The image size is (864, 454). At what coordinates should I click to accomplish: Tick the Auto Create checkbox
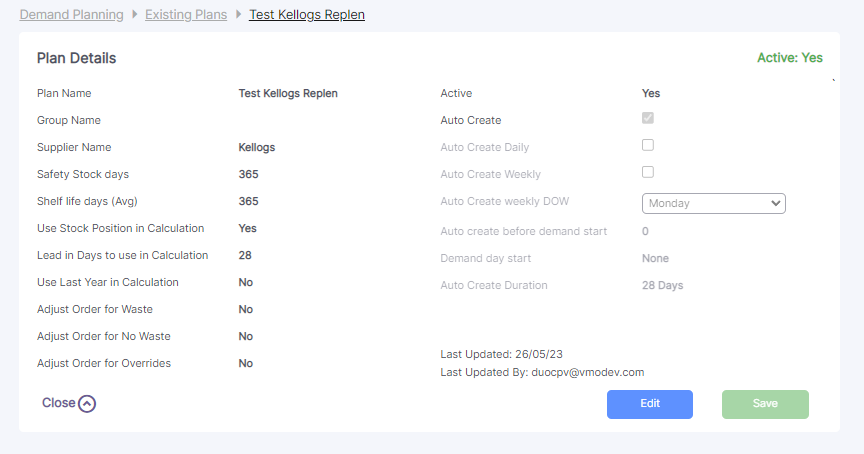point(648,118)
